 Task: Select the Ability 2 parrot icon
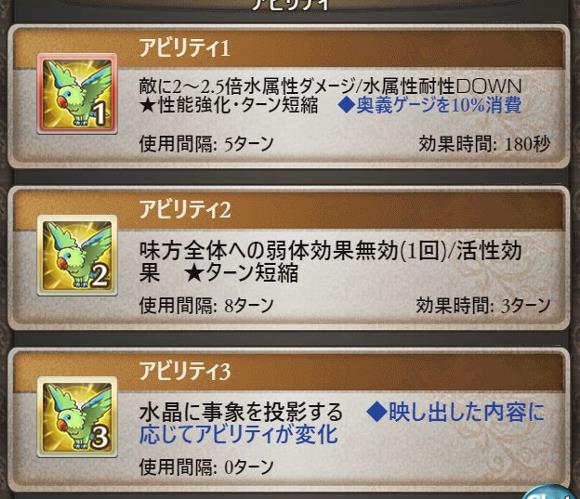(77, 255)
